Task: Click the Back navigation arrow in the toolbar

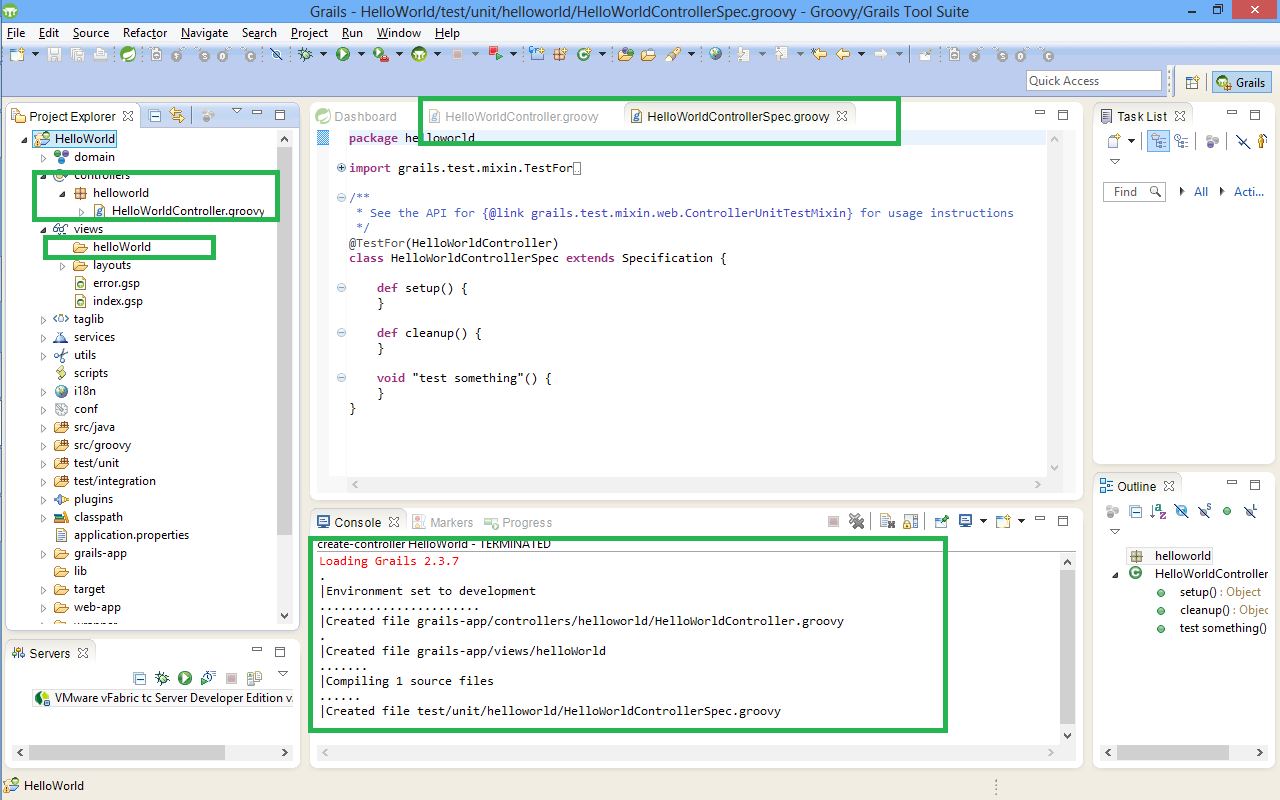Action: click(843, 54)
